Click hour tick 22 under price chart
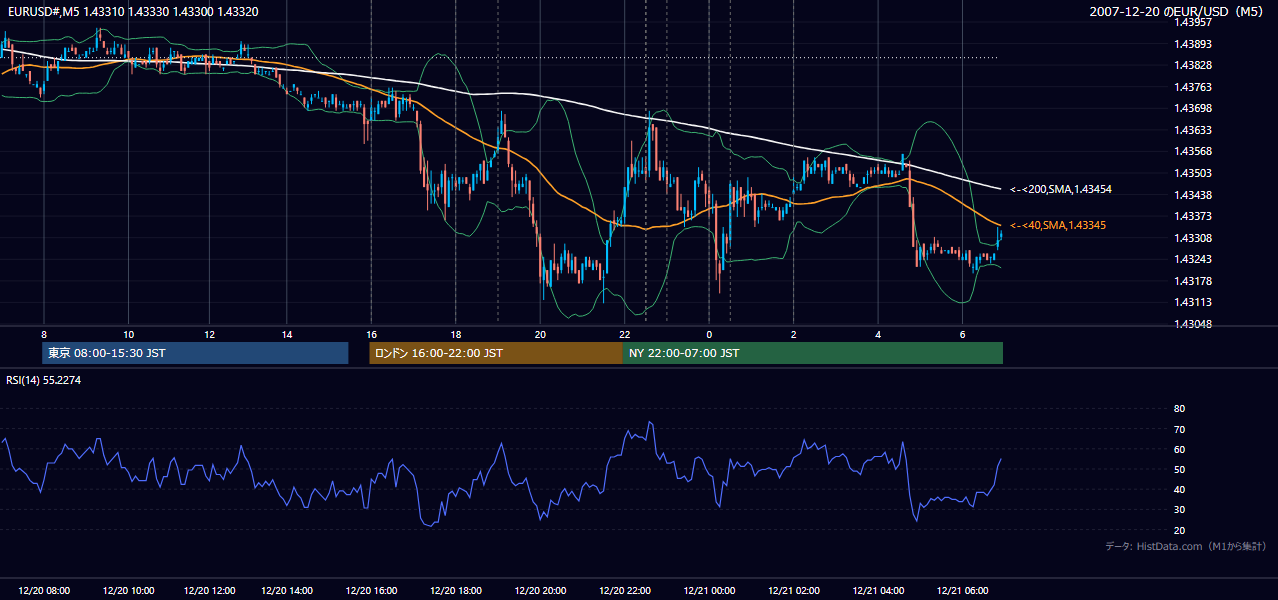This screenshot has width=1278, height=600. tap(624, 334)
